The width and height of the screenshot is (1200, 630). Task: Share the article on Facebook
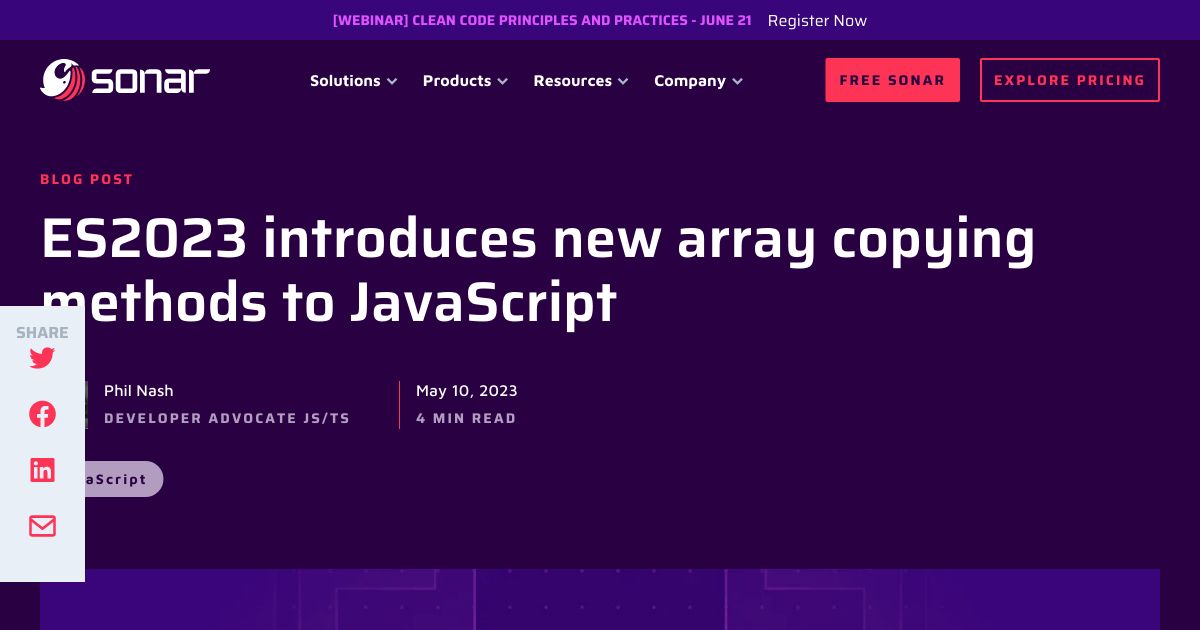click(x=42, y=414)
